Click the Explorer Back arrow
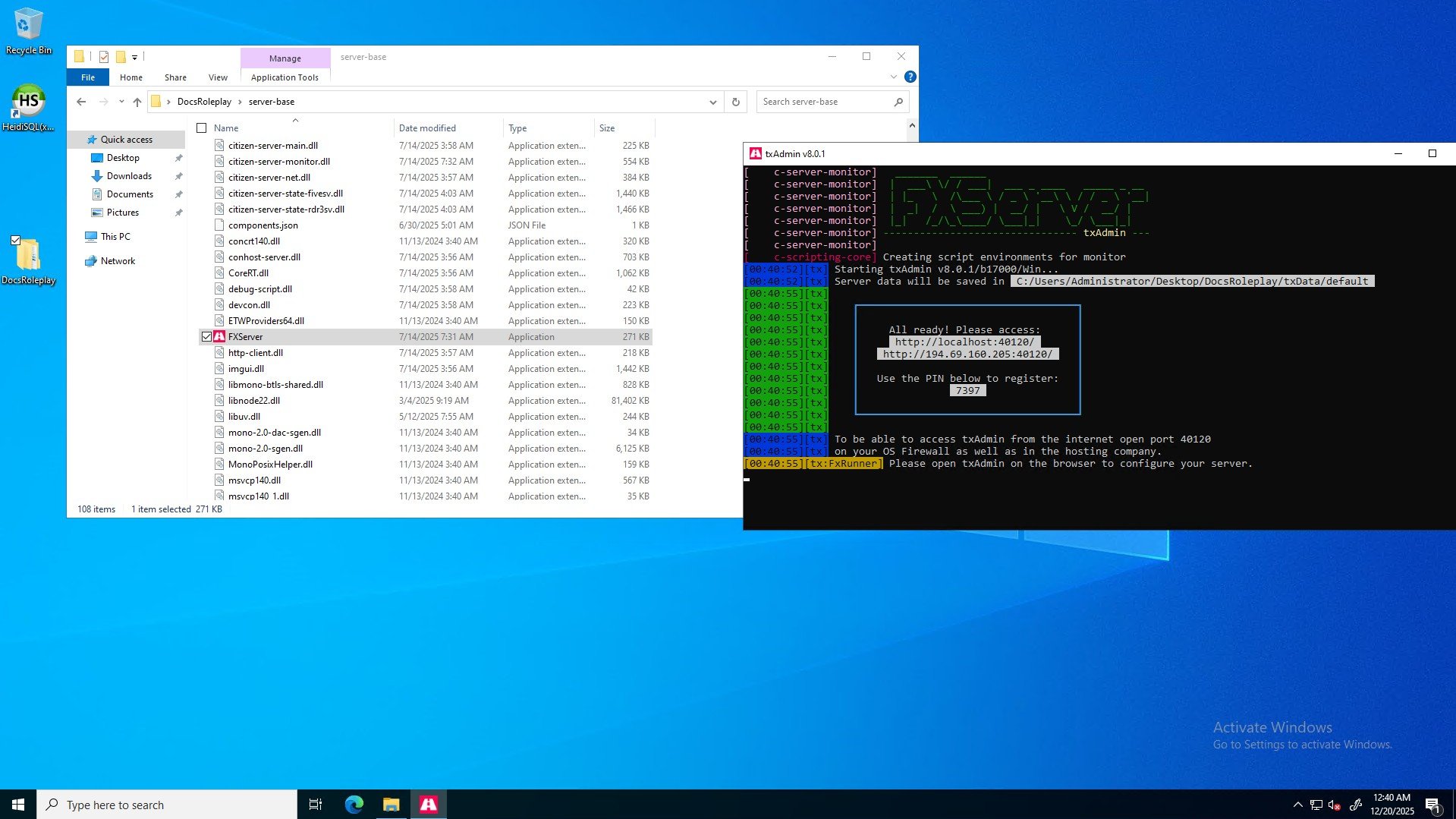Screen dimensions: 1456x819 coord(81,102)
